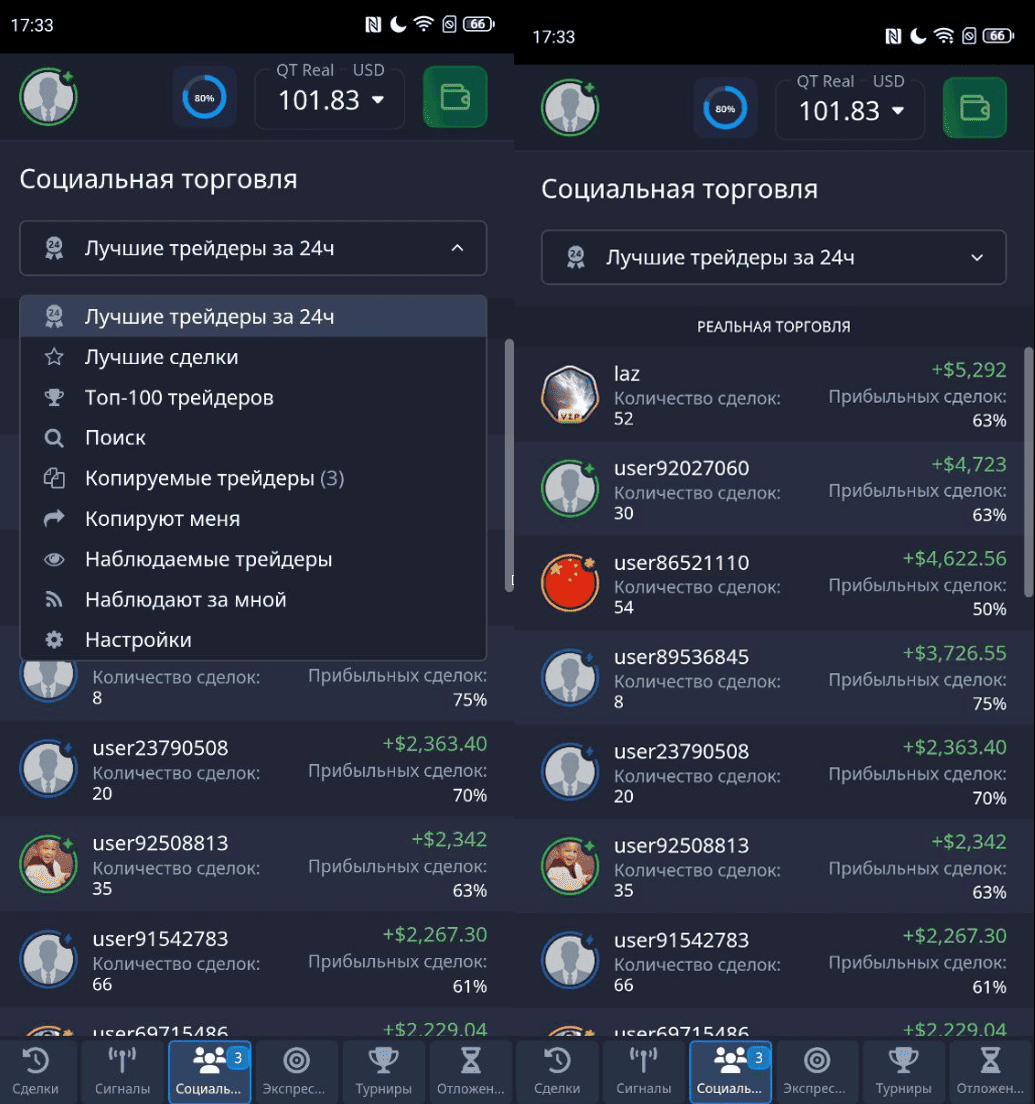Viewport: 1035px width, 1104px height.
Task: Switch to 'Сделки' tab in right screen
Action: [x=557, y=1072]
